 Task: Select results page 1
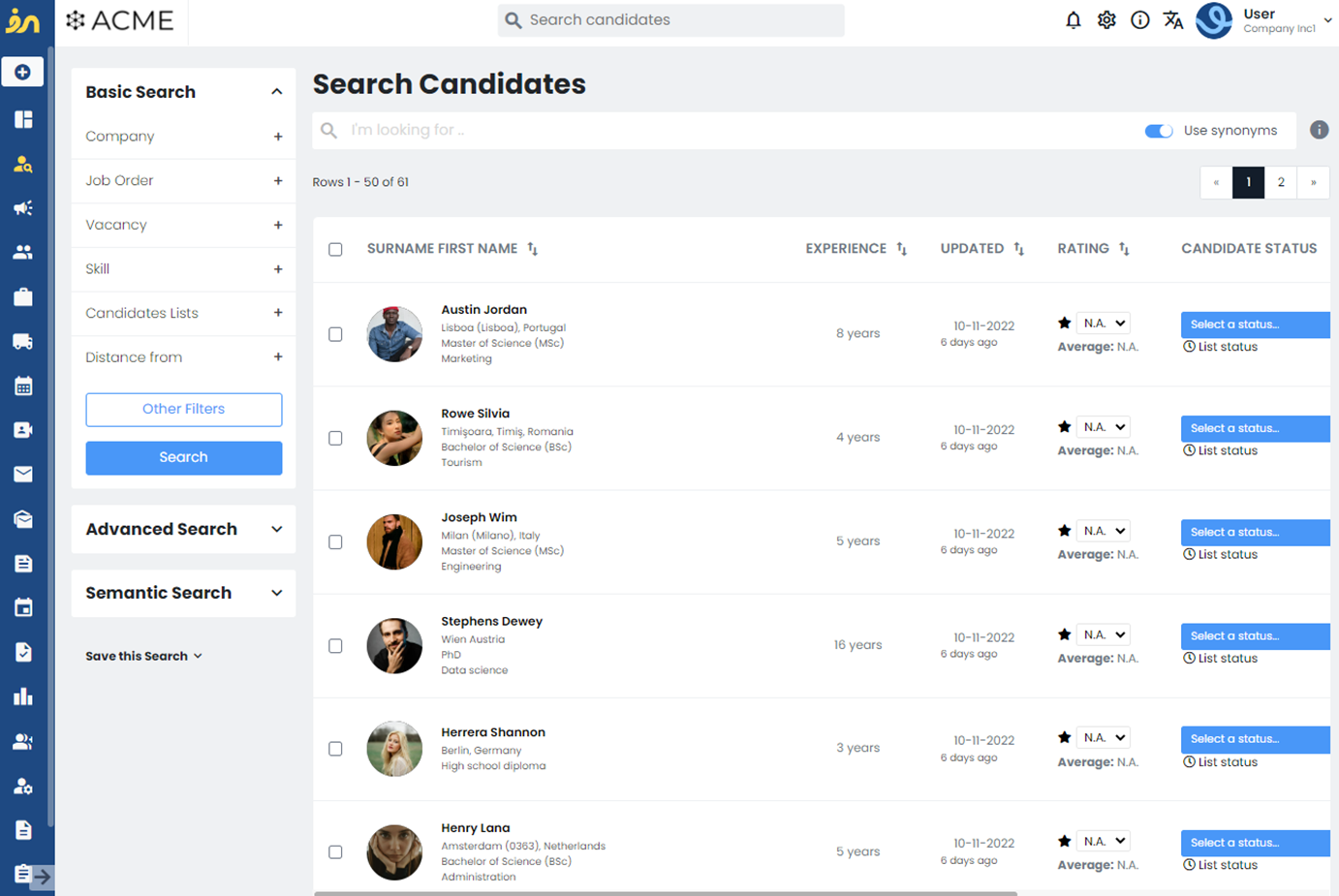tap(1248, 182)
